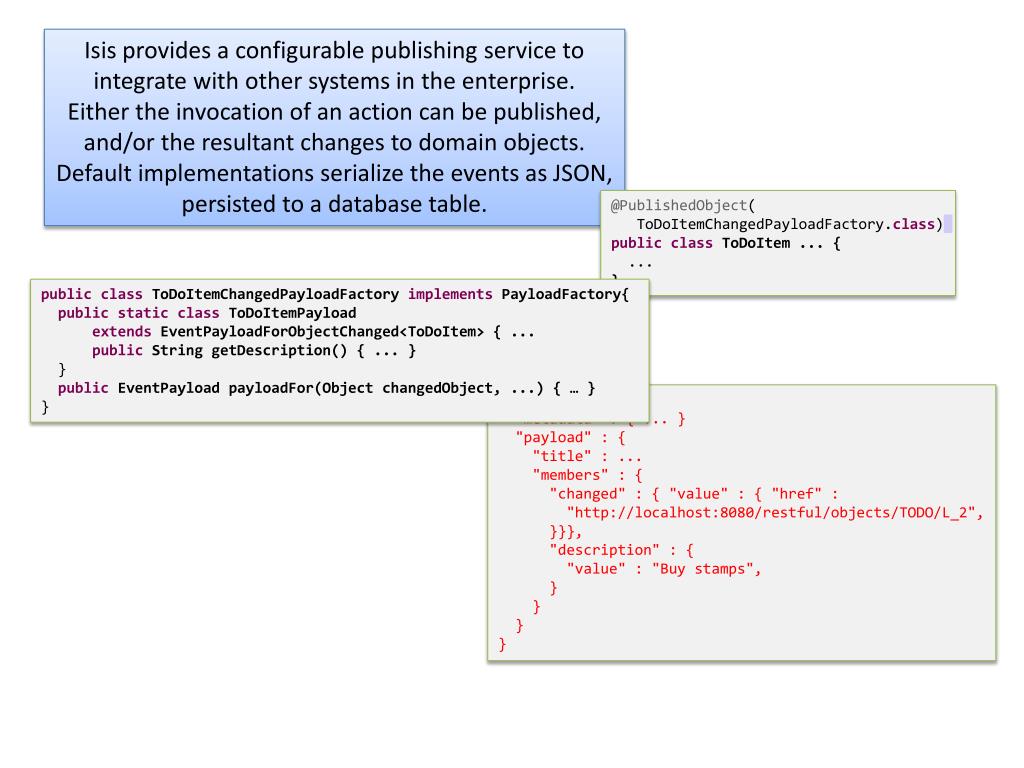Click the highlighted cursor after the closing parenthesis
This screenshot has height=768, width=1024.
tap(948, 224)
